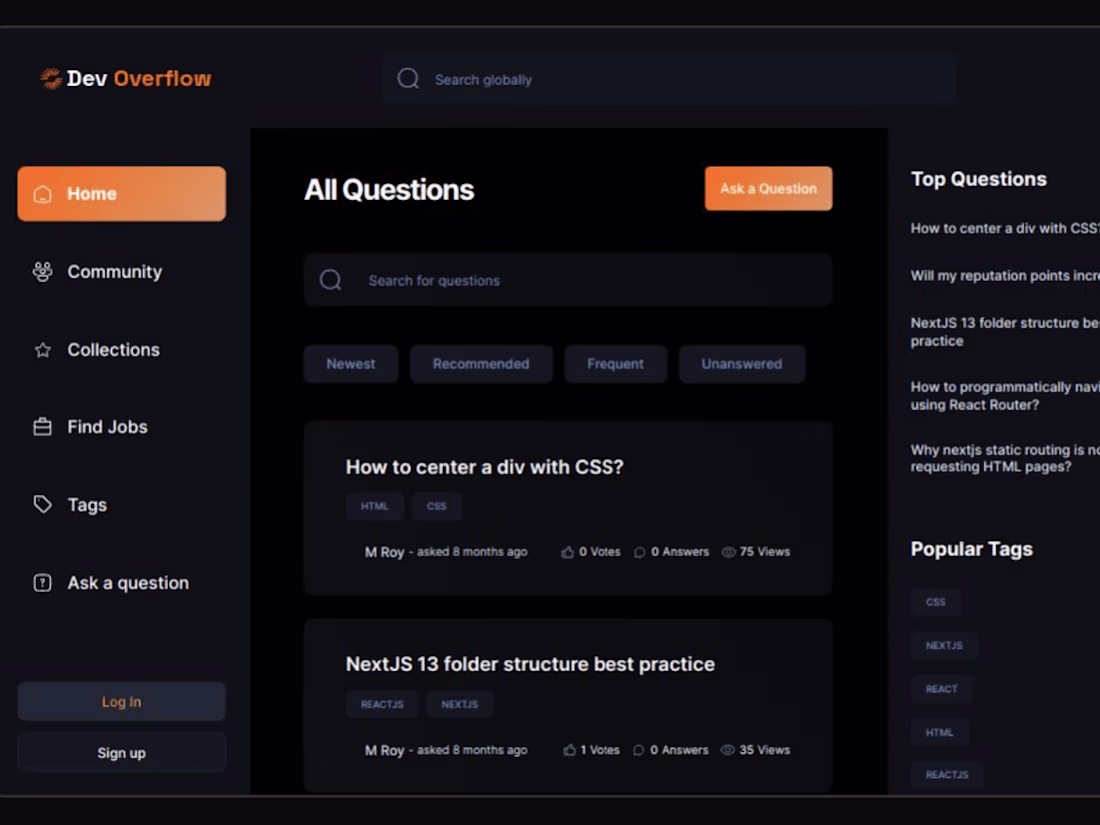
Task: Upvote the CSS question via the thumbs-up icon
Action: pos(566,551)
